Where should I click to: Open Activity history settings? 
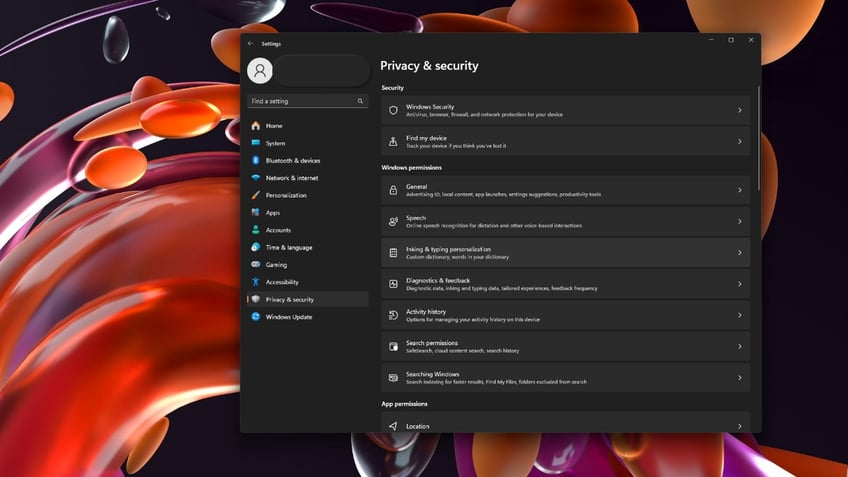click(565, 315)
